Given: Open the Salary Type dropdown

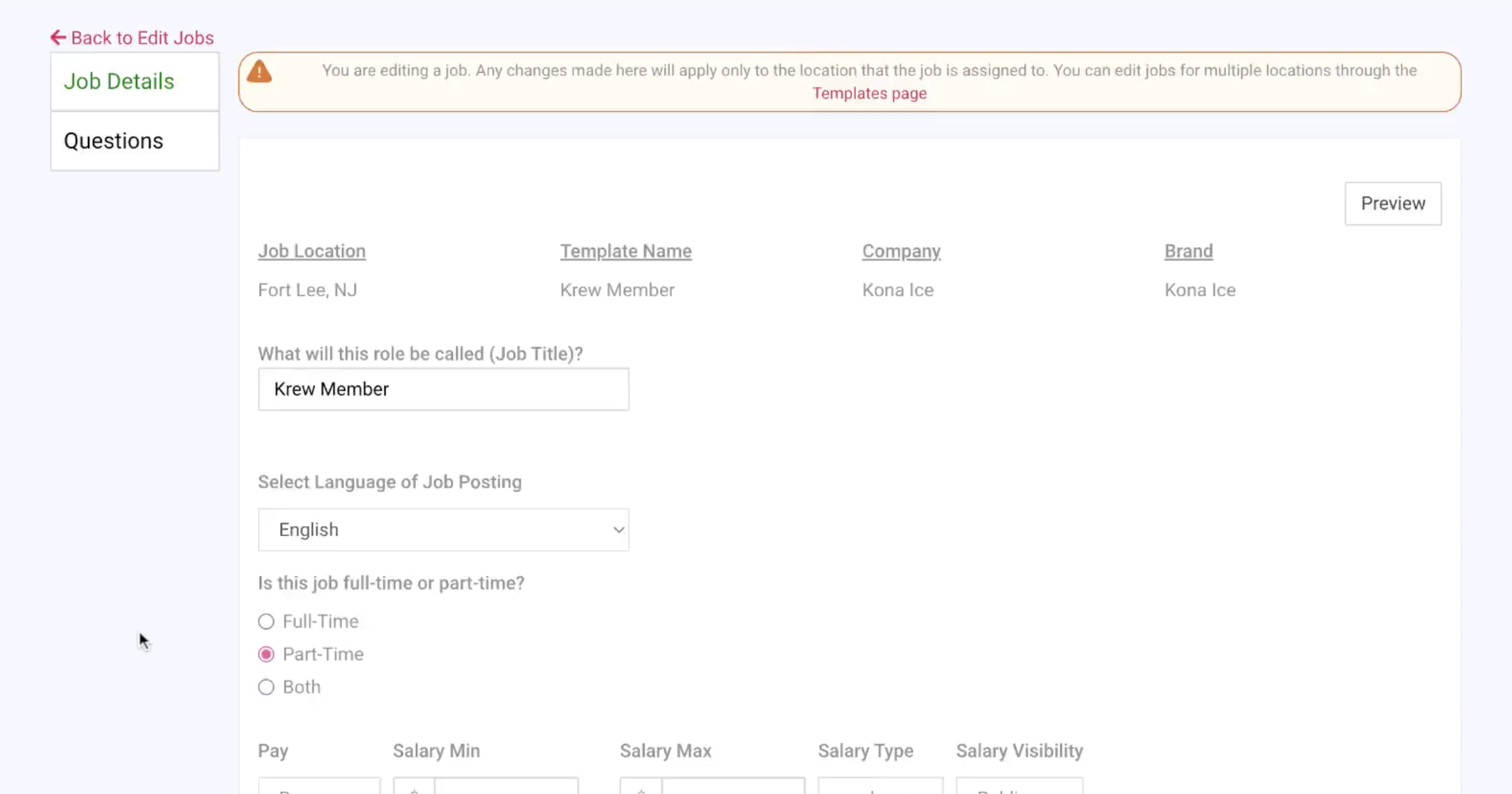Looking at the screenshot, I should pos(880,788).
